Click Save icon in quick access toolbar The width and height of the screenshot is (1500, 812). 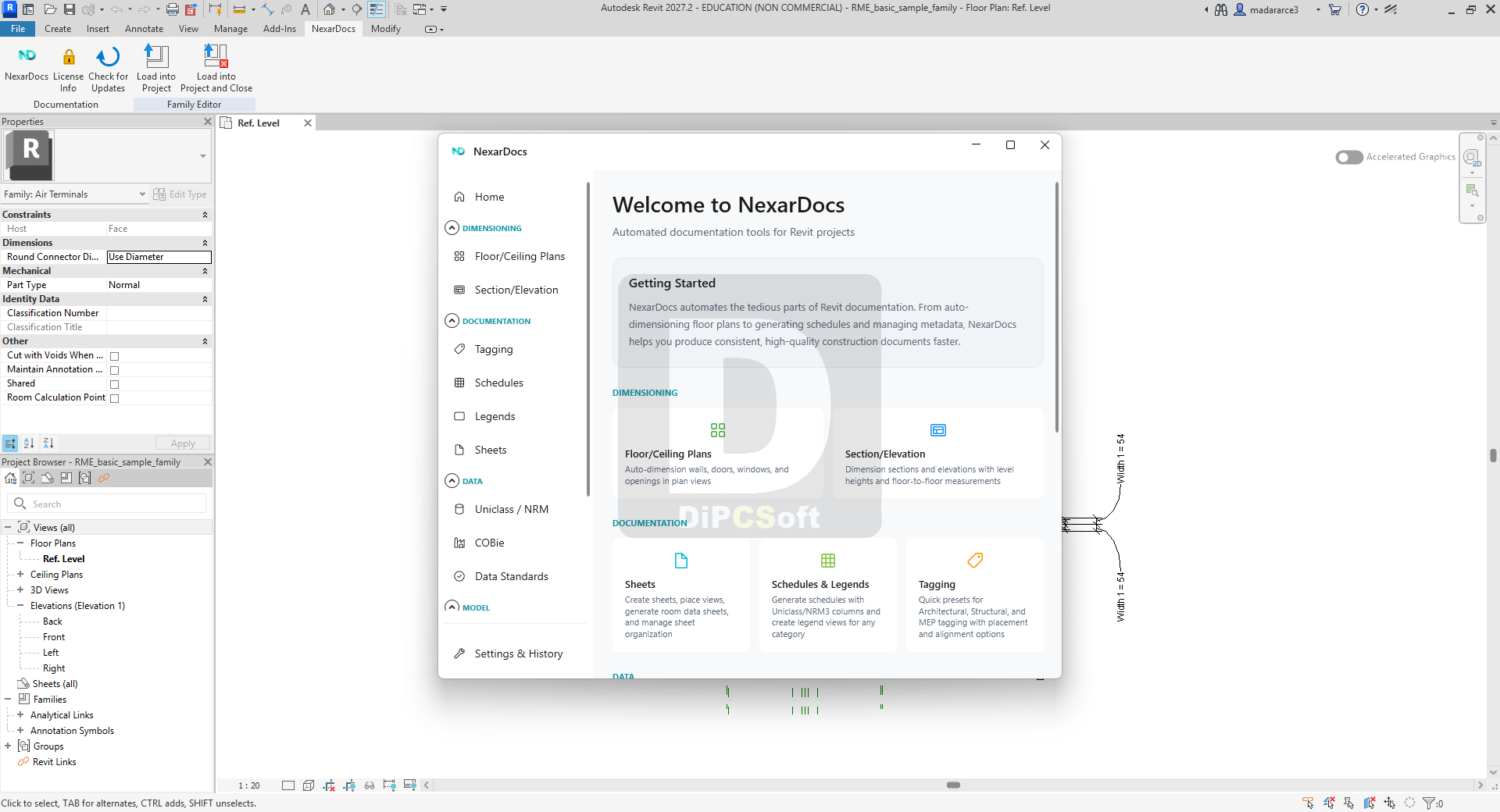tap(70, 9)
